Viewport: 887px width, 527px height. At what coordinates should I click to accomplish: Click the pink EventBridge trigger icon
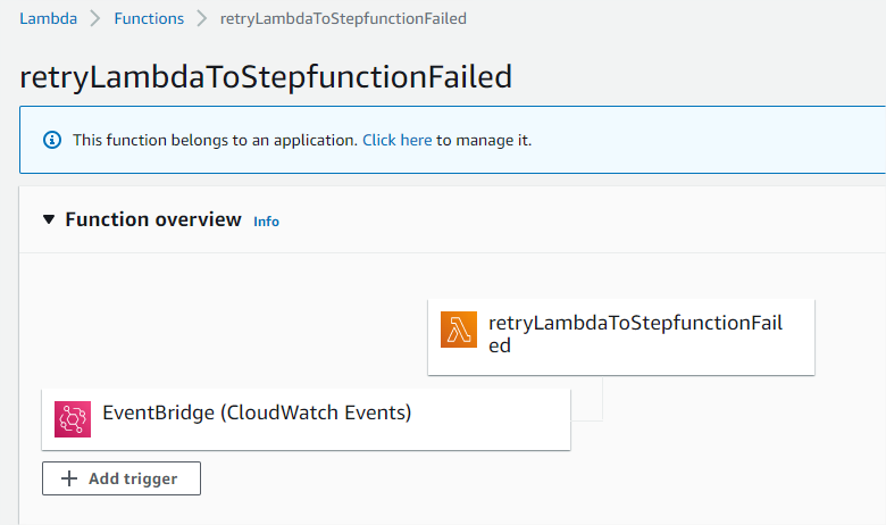coord(73,419)
